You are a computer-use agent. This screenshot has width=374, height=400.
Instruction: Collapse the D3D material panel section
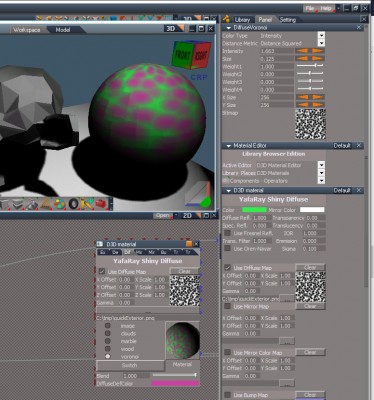tap(229, 191)
